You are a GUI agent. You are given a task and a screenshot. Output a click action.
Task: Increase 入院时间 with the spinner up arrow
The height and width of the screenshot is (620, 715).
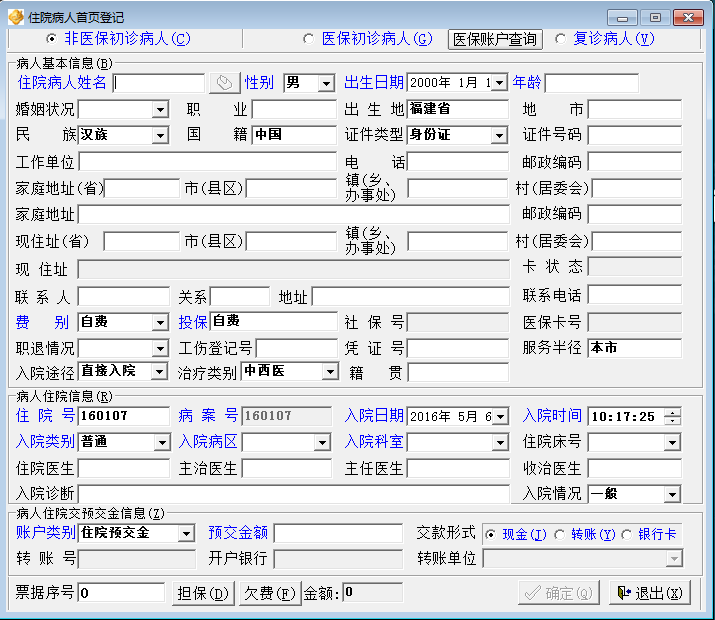(673, 413)
